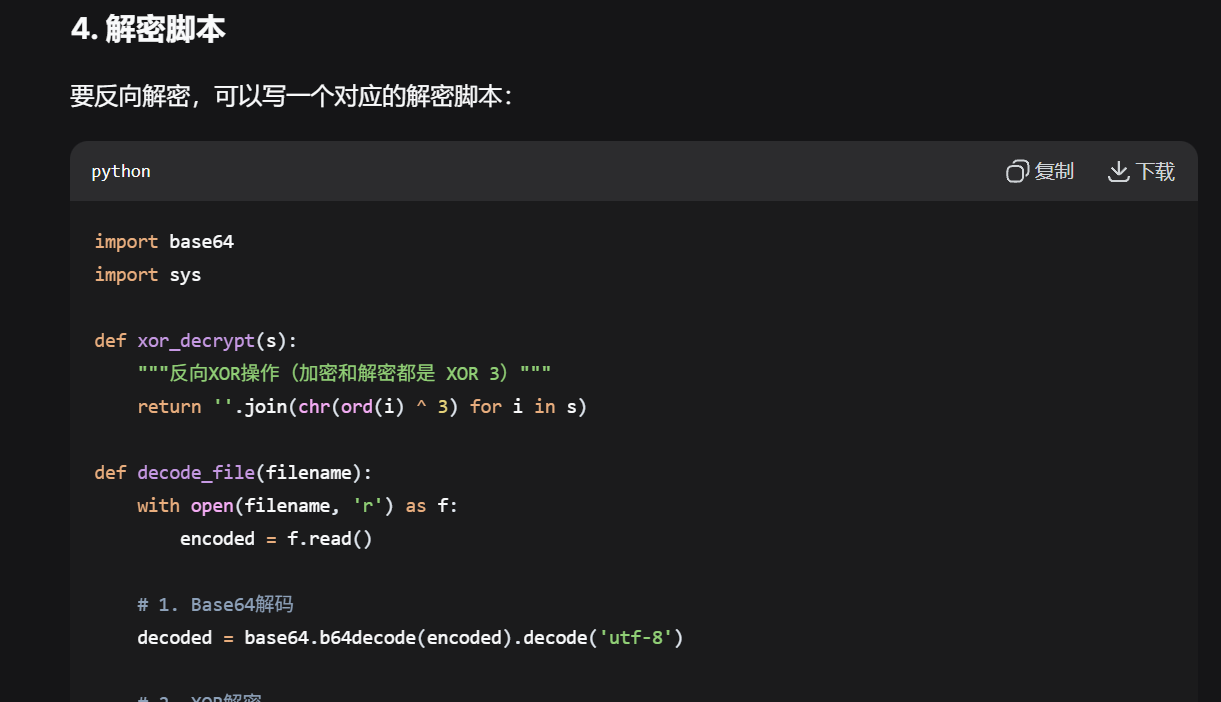Click the f.read() call
Image resolution: width=1221 pixels, height=702 pixels.
(x=330, y=538)
